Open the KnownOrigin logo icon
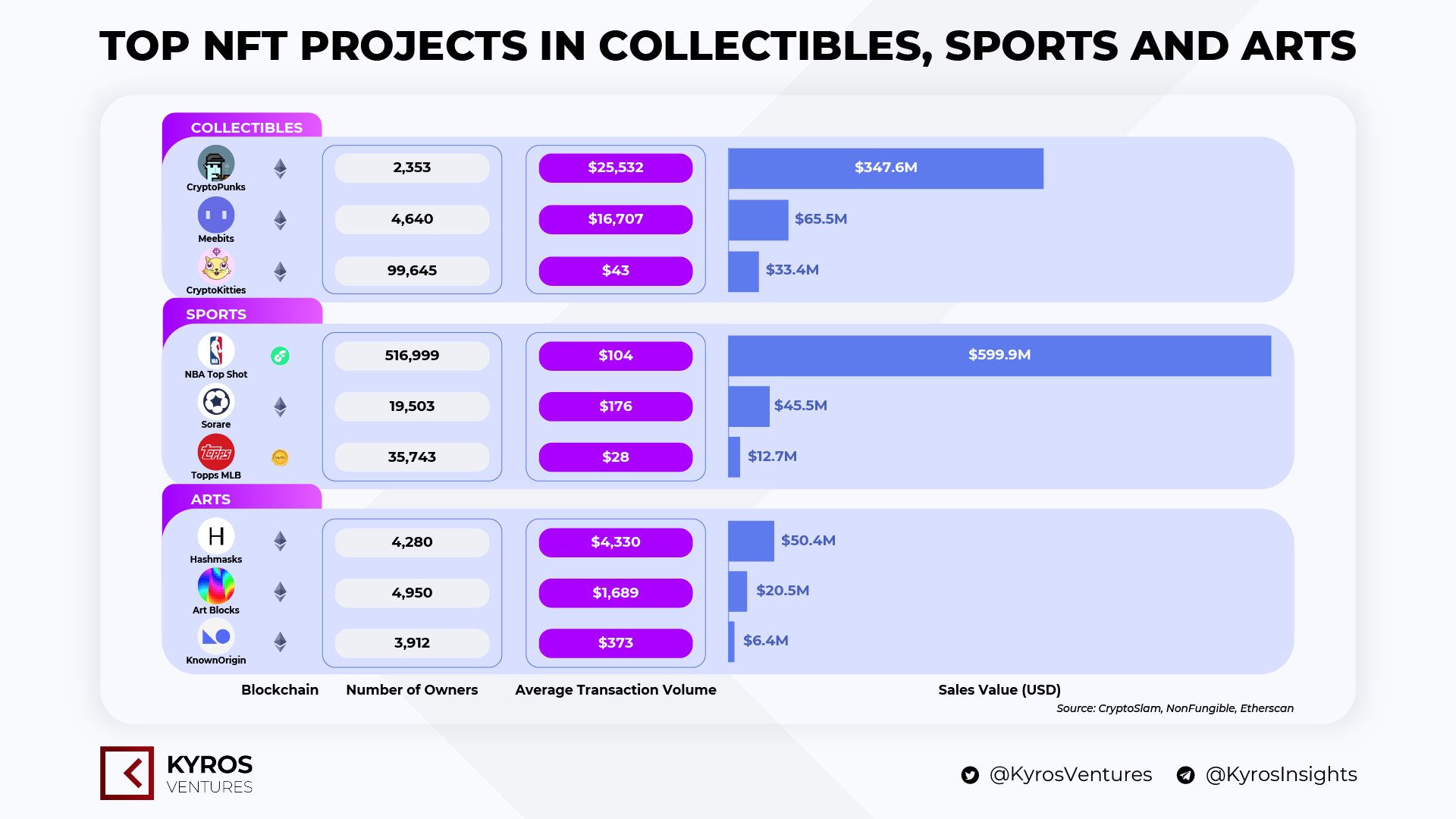Screen dimensions: 1456x819 coord(216,636)
